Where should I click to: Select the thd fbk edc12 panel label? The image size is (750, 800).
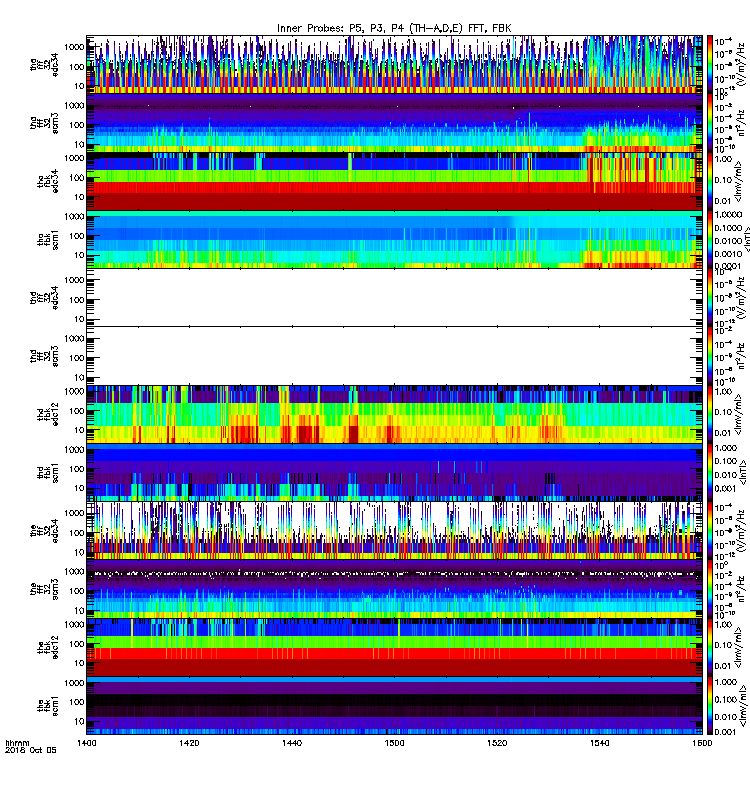(x=48, y=414)
